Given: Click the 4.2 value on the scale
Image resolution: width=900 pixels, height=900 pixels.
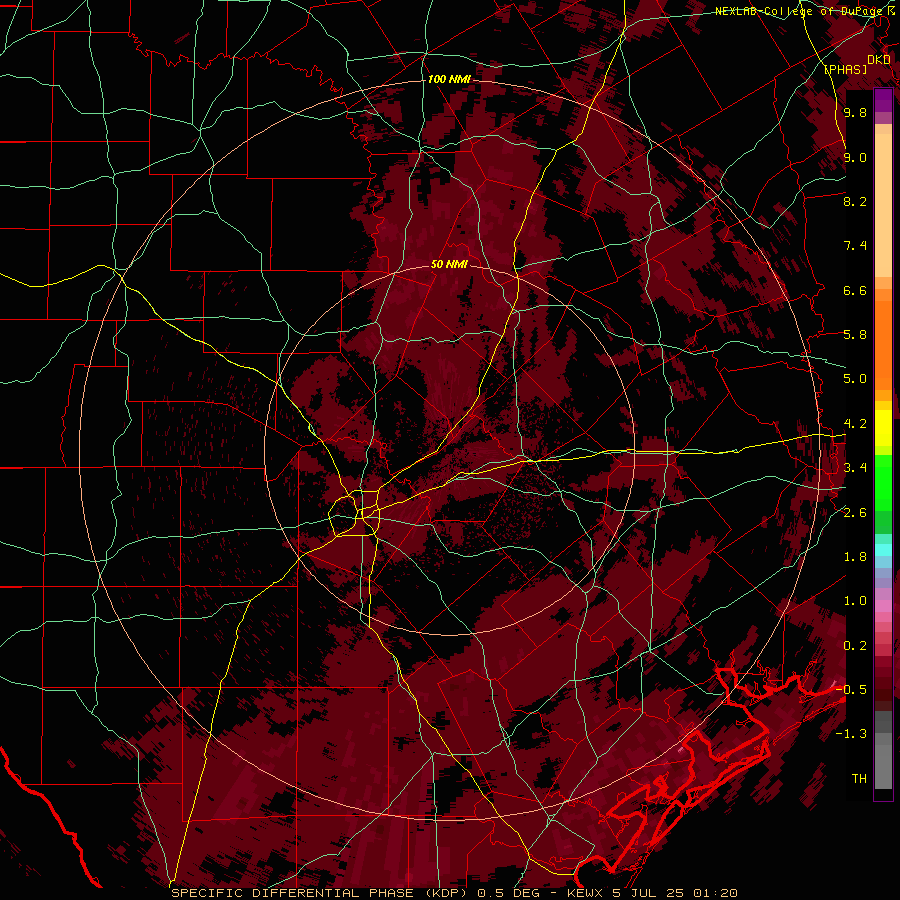Looking at the screenshot, I should 855,424.
